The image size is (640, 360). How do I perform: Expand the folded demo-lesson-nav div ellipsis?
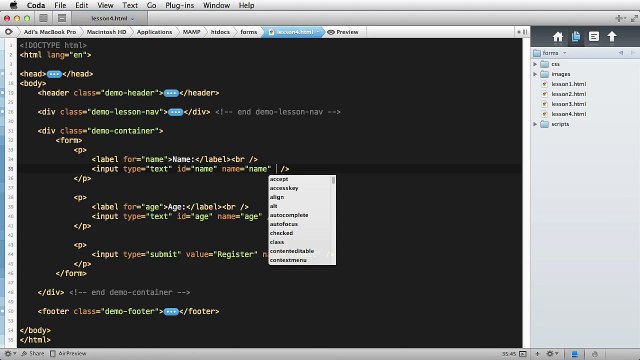176,112
